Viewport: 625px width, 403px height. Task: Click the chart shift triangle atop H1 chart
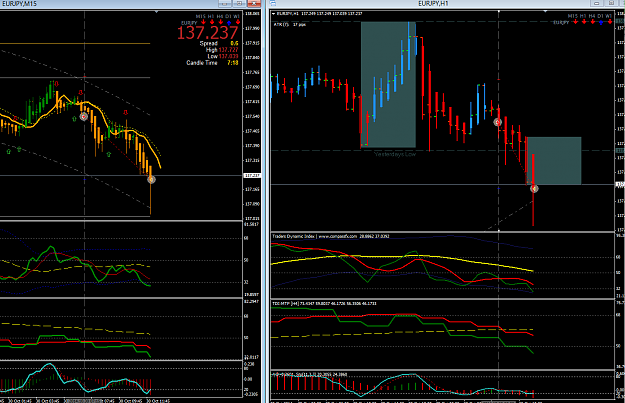546,12
